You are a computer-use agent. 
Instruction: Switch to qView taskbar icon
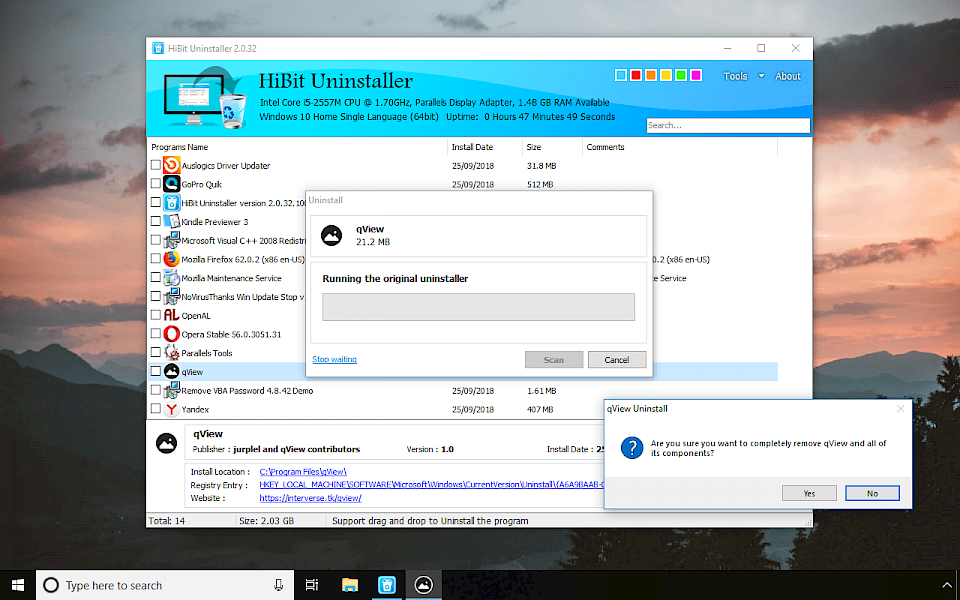tap(424, 585)
